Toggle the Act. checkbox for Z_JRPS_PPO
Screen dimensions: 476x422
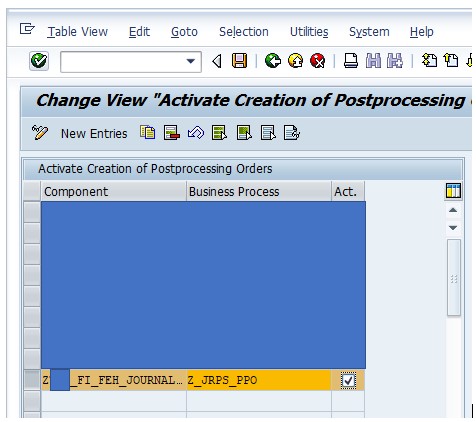(x=348, y=380)
